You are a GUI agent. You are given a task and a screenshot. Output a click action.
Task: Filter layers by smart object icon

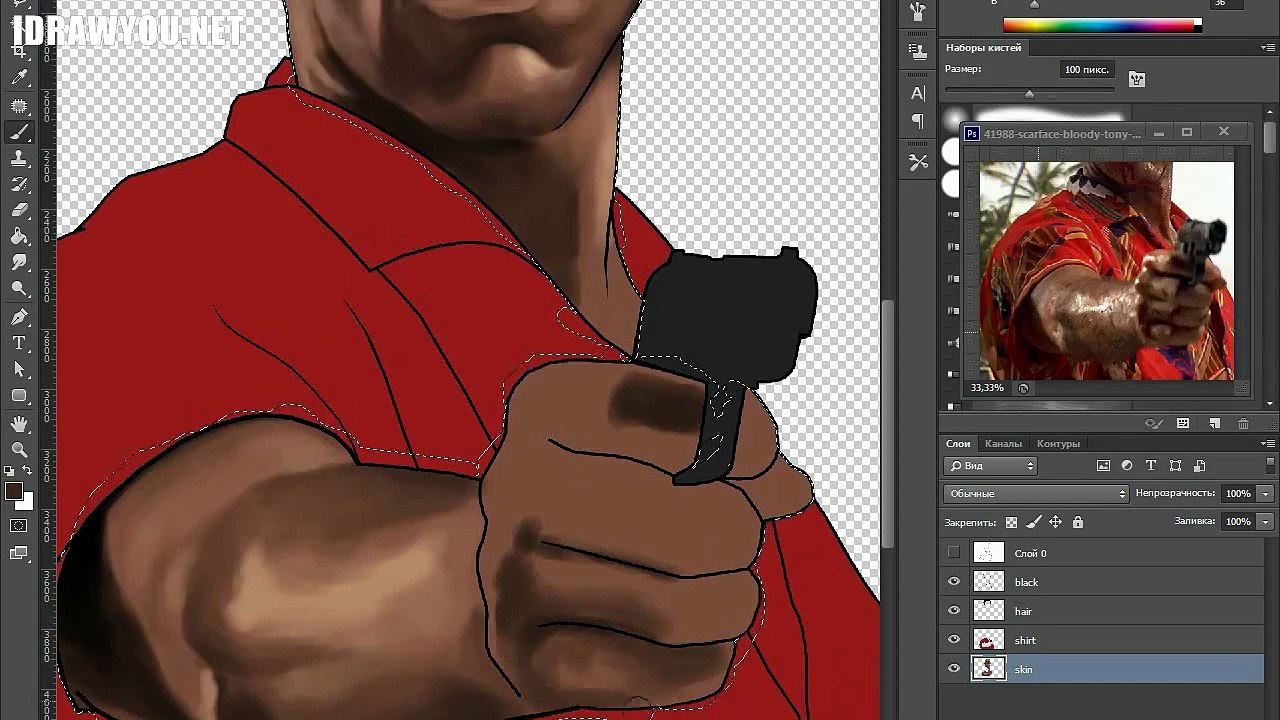pos(1199,466)
